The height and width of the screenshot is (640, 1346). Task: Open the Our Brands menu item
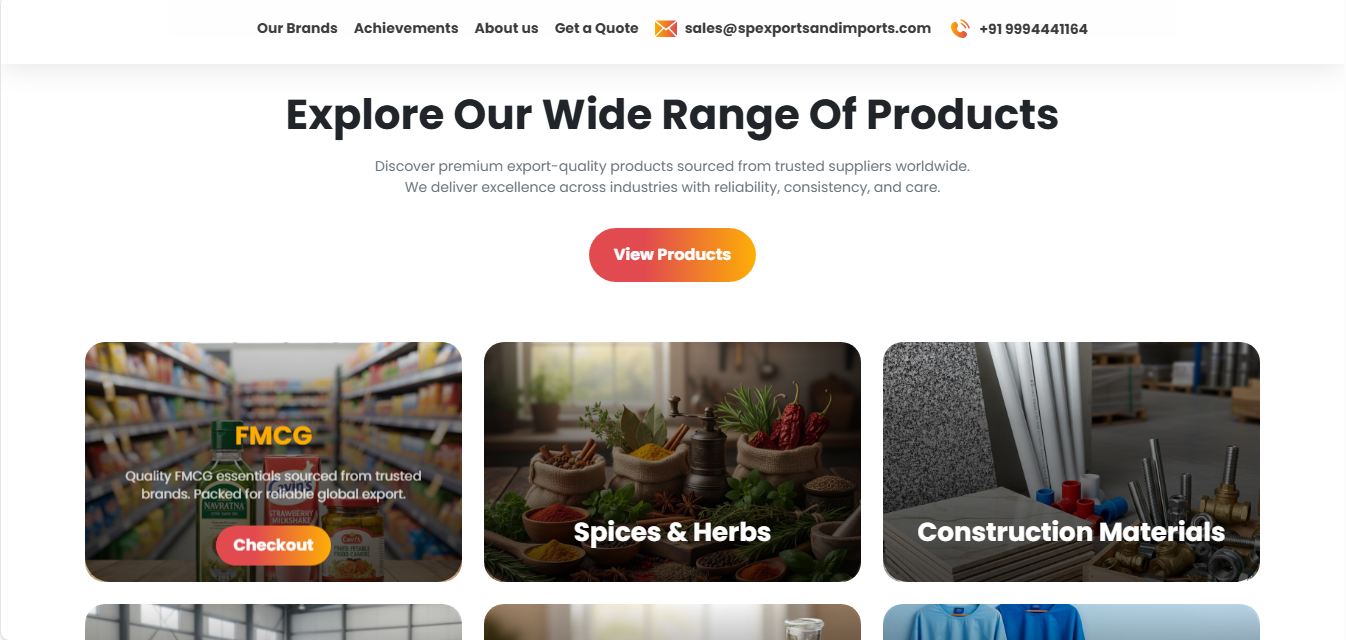(x=297, y=28)
